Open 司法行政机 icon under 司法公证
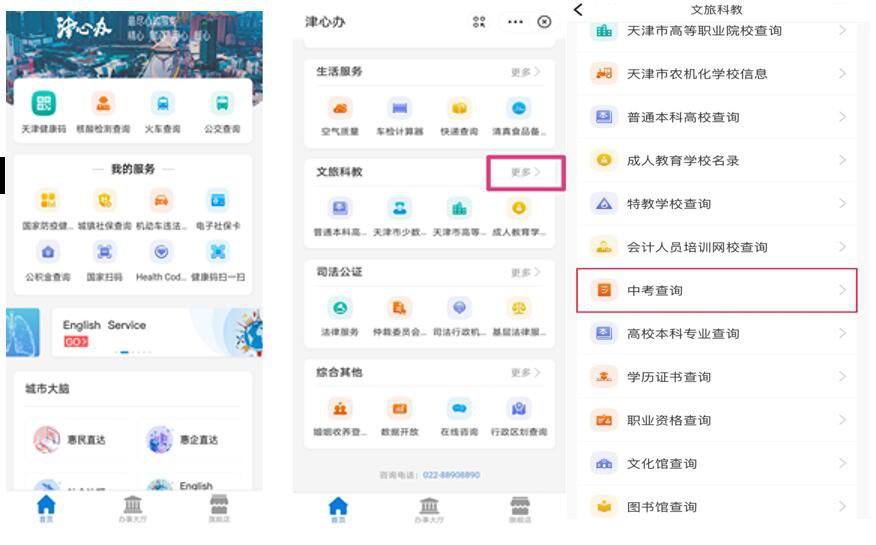The height and width of the screenshot is (545, 876). [459, 308]
